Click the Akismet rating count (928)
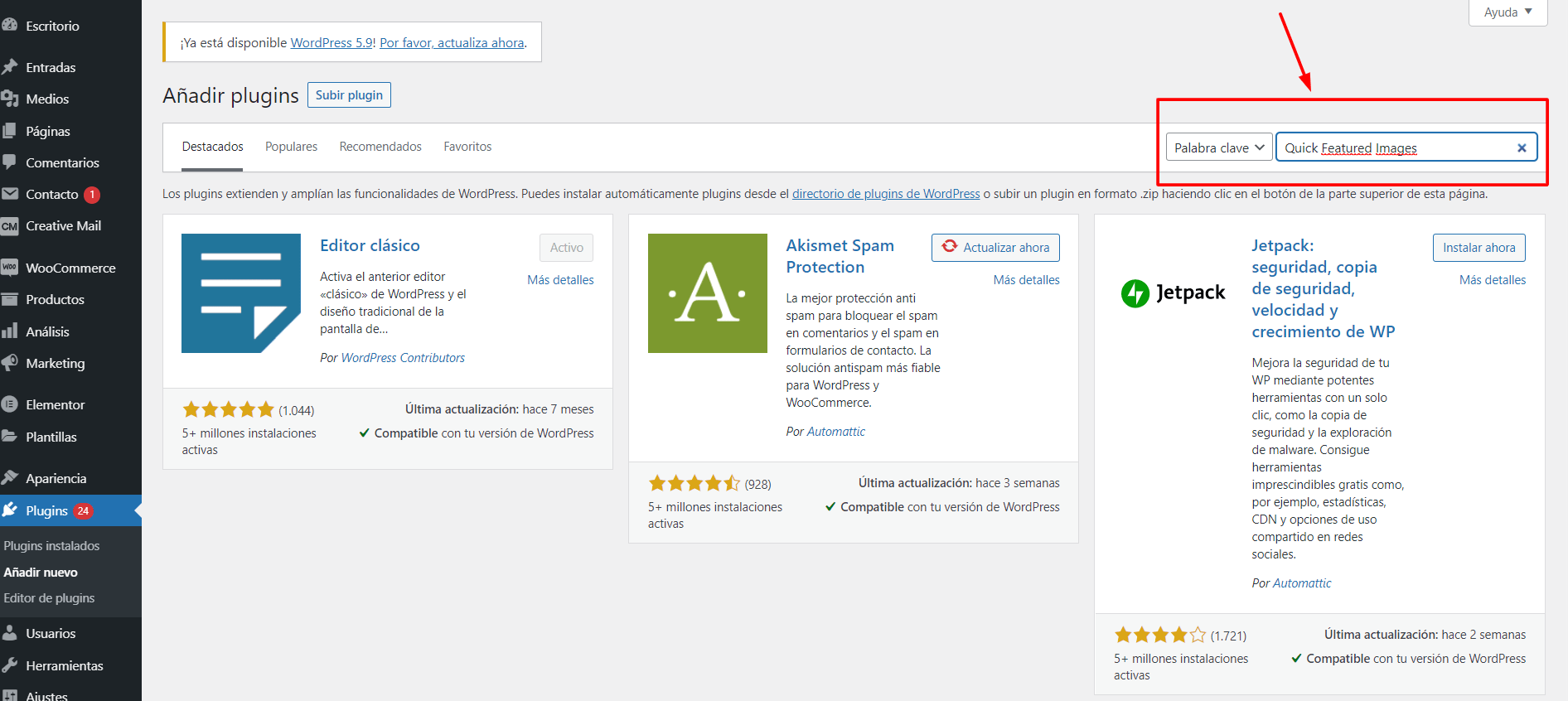Viewport: 1568px width, 701px height. (757, 484)
